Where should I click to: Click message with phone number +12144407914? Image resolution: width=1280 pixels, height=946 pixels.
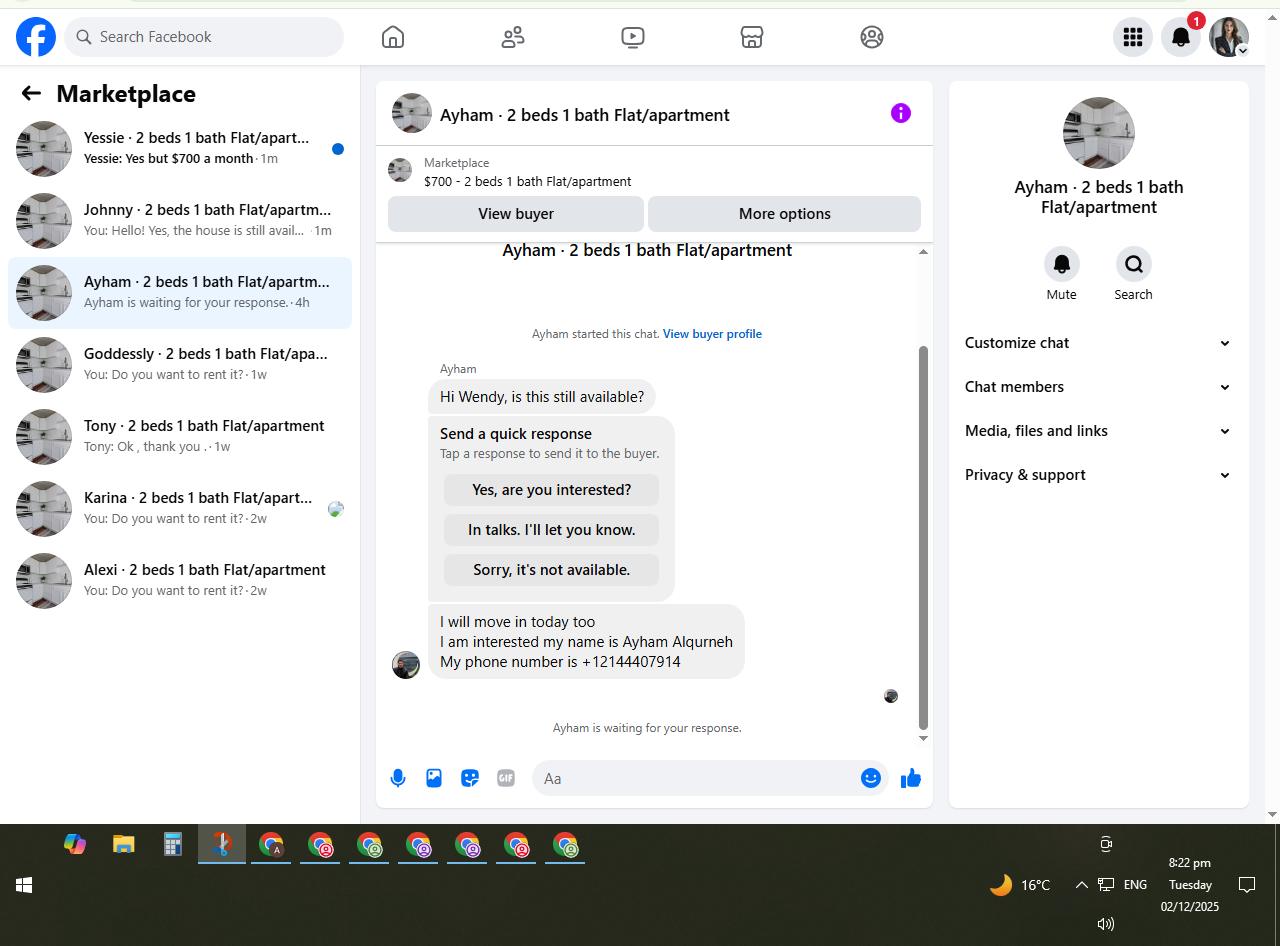click(x=586, y=642)
